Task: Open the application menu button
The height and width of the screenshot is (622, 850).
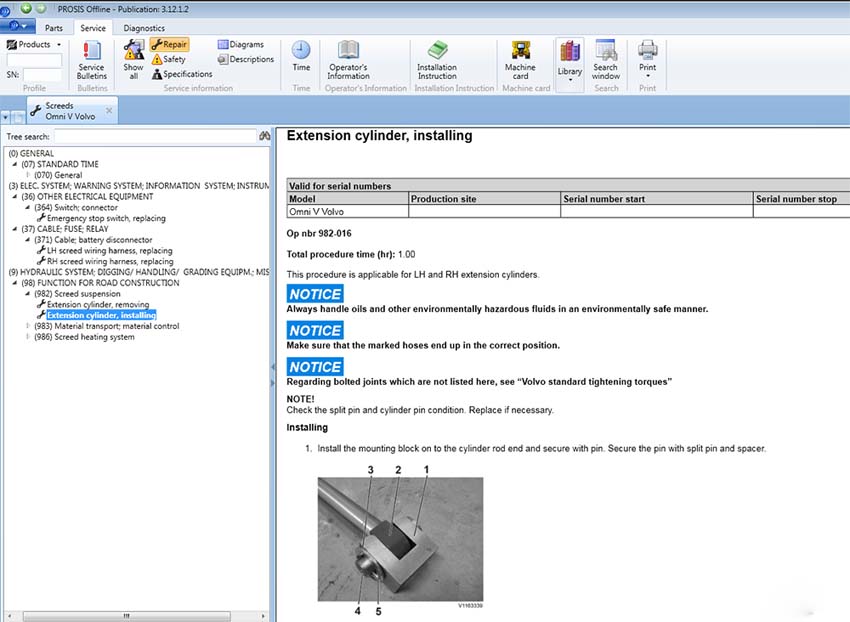Action: 17,25
